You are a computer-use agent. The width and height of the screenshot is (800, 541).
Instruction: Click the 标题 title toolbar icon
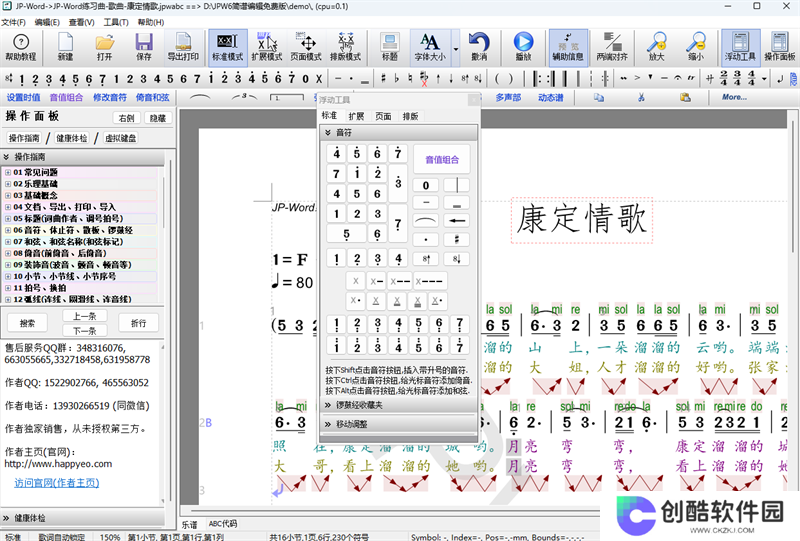390,47
